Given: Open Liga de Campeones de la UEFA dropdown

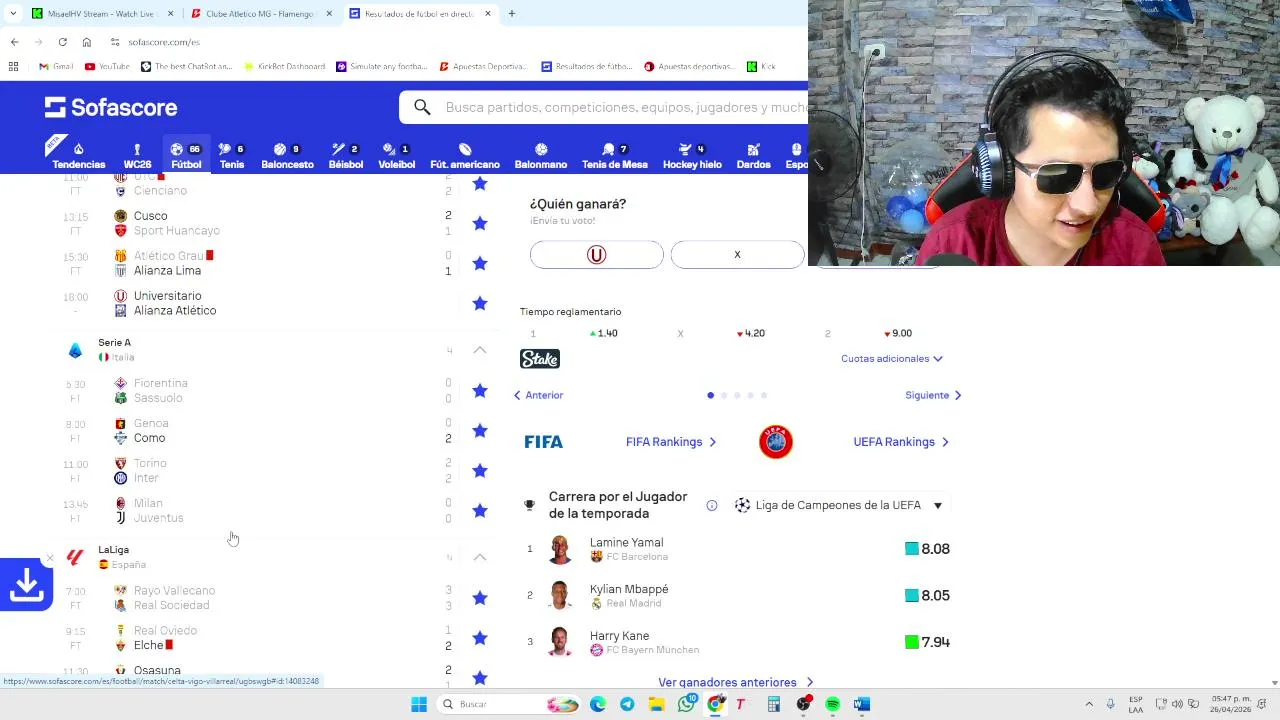Looking at the screenshot, I should tap(838, 505).
